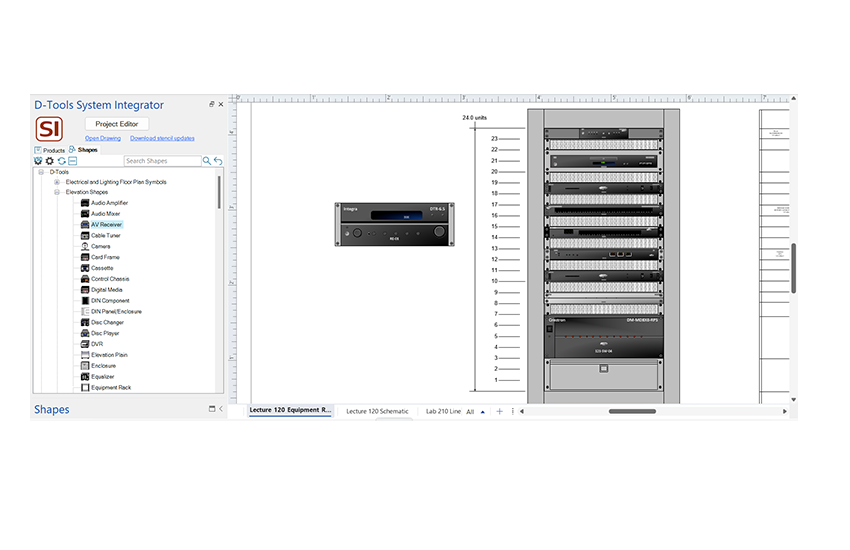Select the Equalizer shape icon
The image size is (850, 550).
click(85, 376)
